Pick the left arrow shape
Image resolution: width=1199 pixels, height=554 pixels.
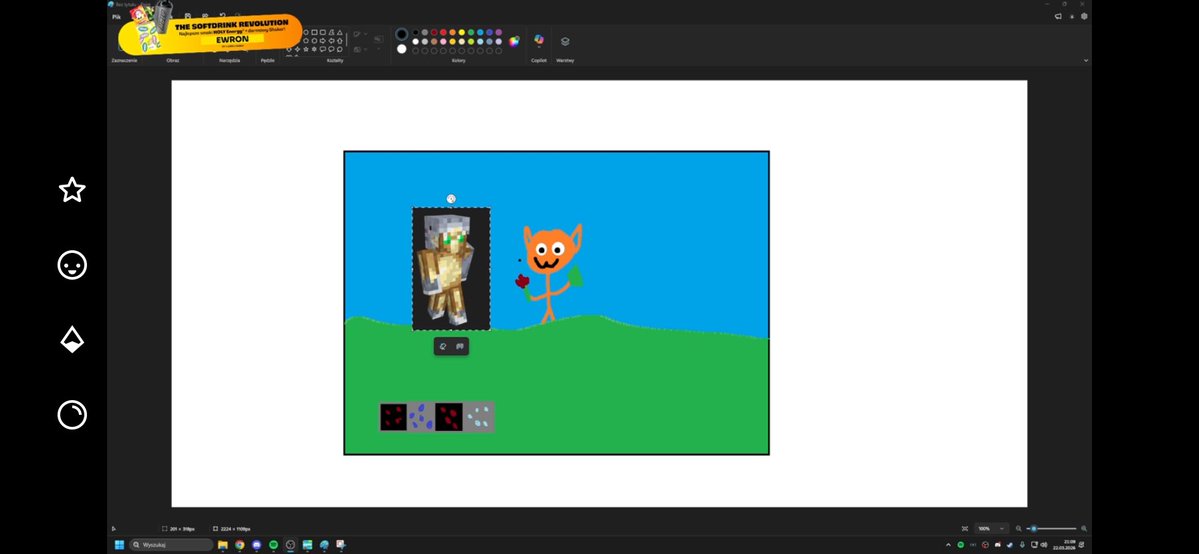coord(331,41)
